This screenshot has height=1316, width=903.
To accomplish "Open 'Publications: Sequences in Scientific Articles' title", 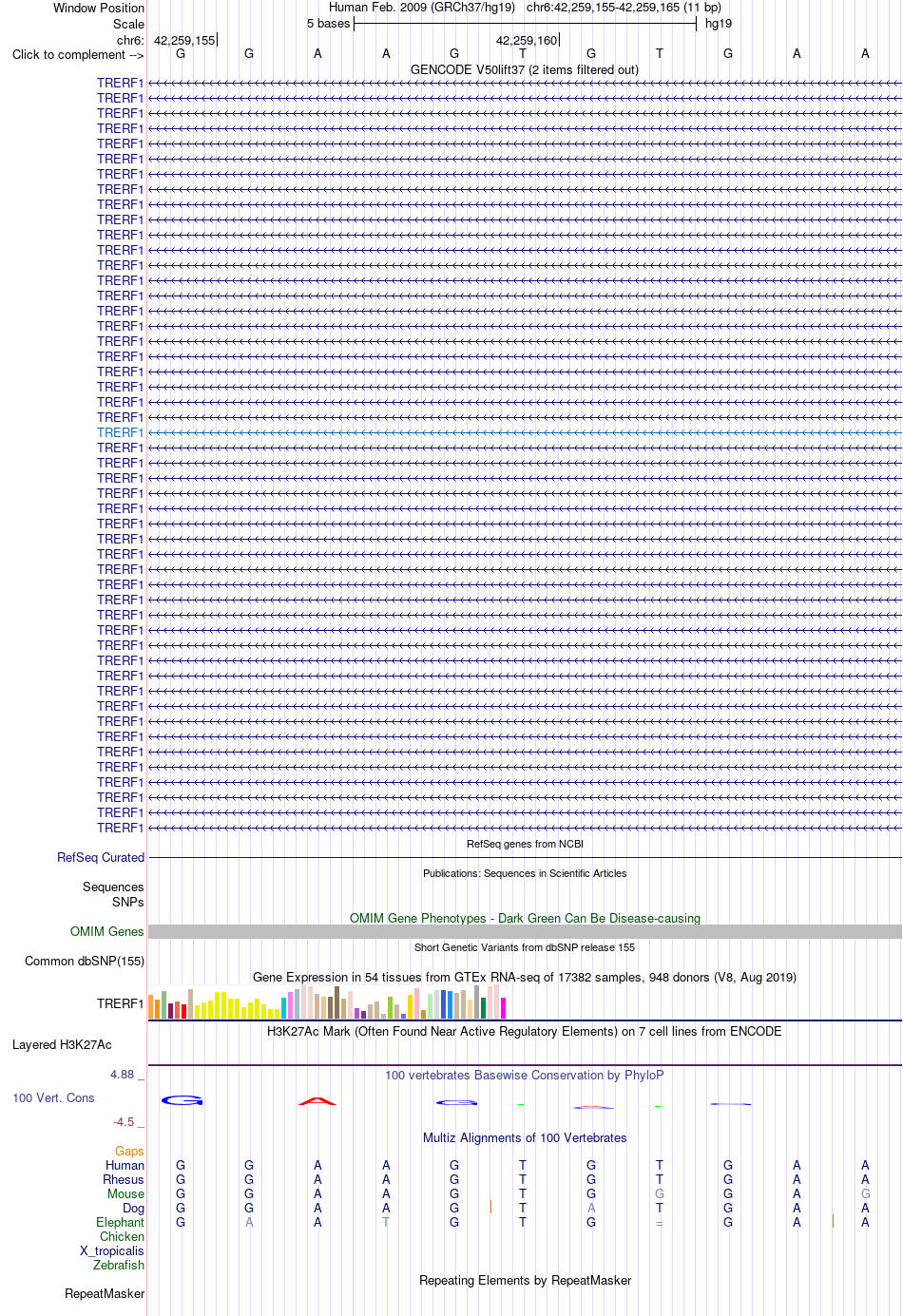I will (525, 873).
